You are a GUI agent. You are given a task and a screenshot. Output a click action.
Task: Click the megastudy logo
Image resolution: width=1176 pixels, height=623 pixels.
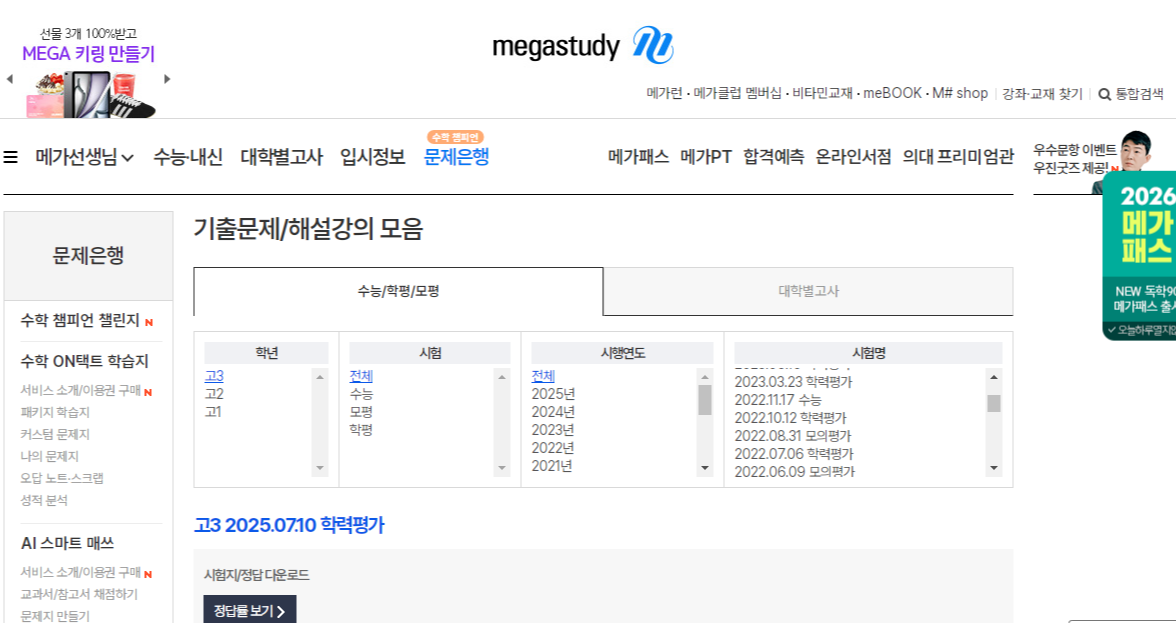point(583,46)
